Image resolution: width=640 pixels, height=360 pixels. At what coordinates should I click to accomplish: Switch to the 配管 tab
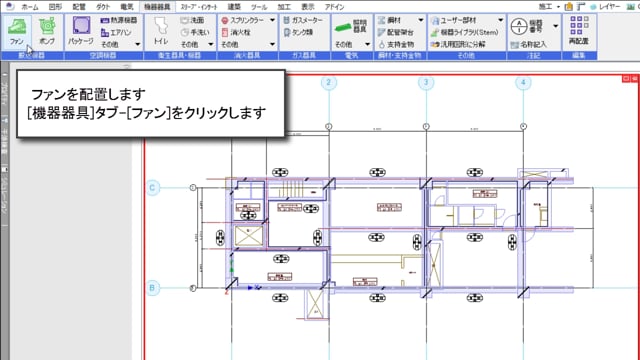[79, 7]
